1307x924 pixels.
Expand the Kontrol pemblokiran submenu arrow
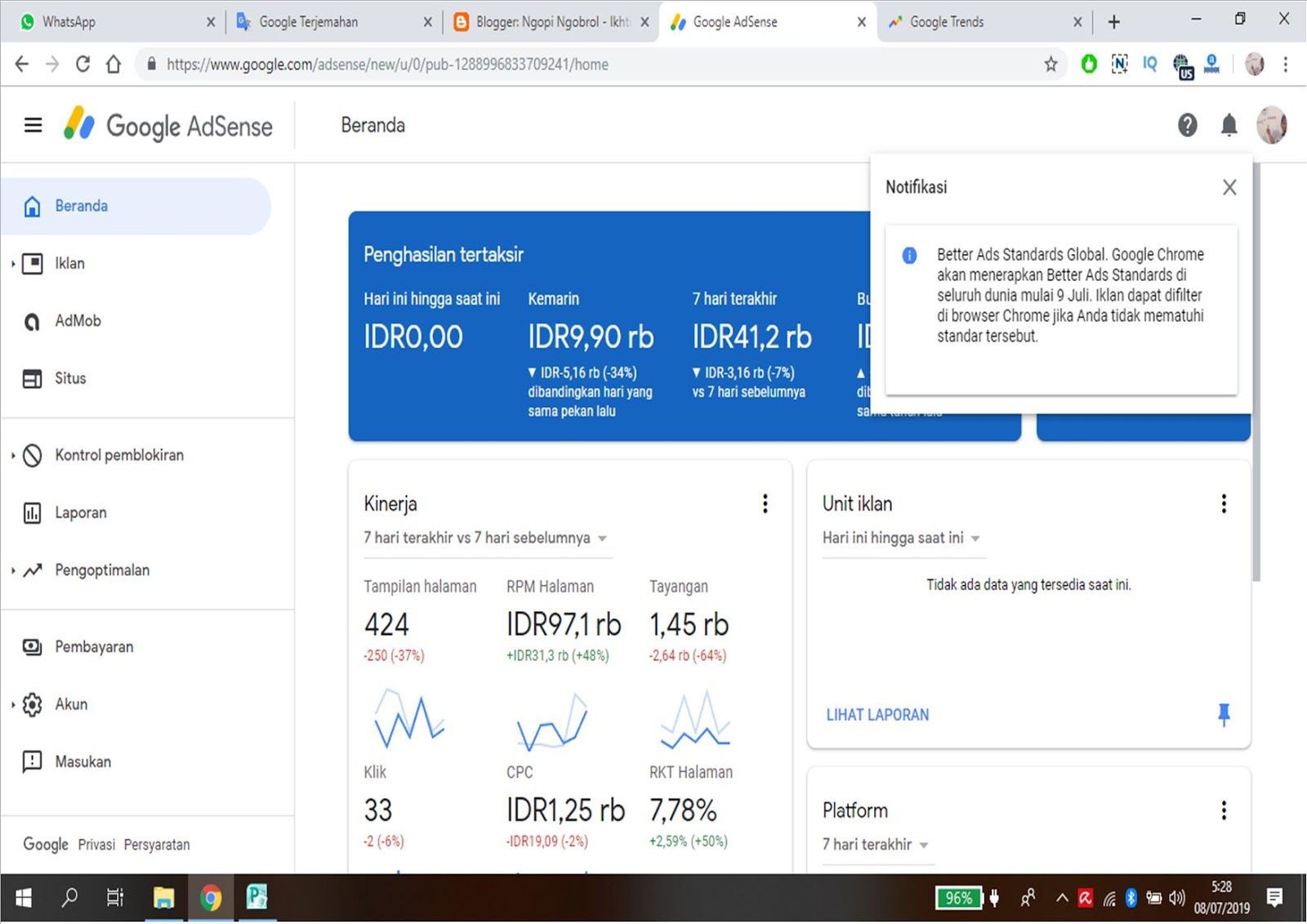point(12,455)
